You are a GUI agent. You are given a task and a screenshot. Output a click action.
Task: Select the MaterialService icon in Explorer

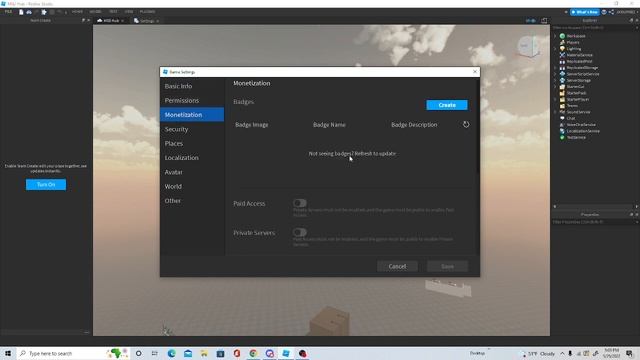[x=562, y=55]
